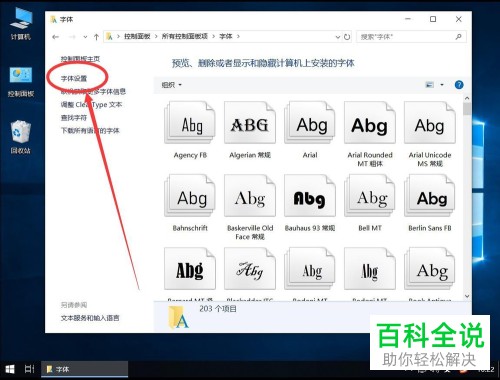Change the view layout icon
This screenshot has width=500, height=380.
point(430,85)
